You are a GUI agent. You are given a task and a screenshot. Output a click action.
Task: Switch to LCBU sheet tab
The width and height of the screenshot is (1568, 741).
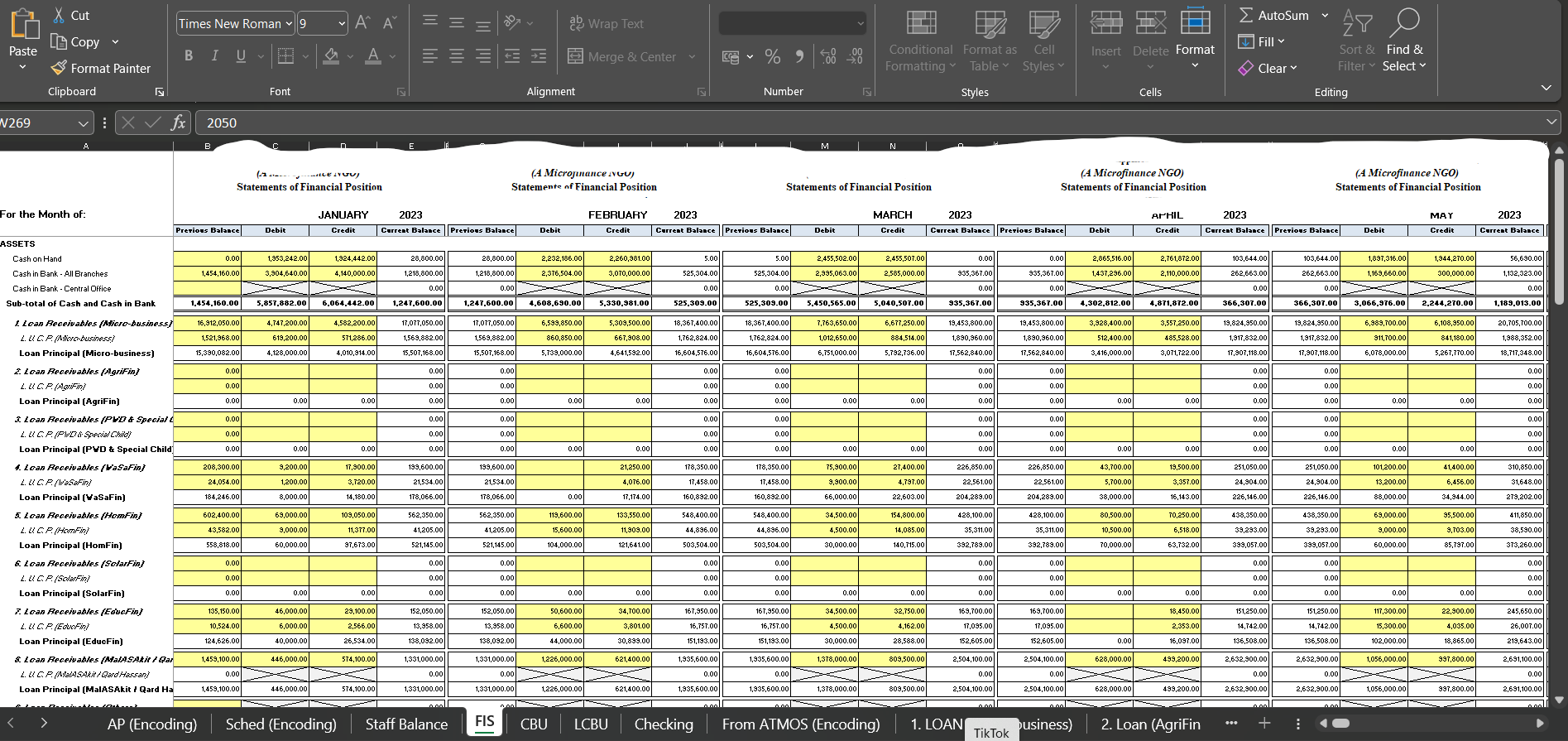591,724
